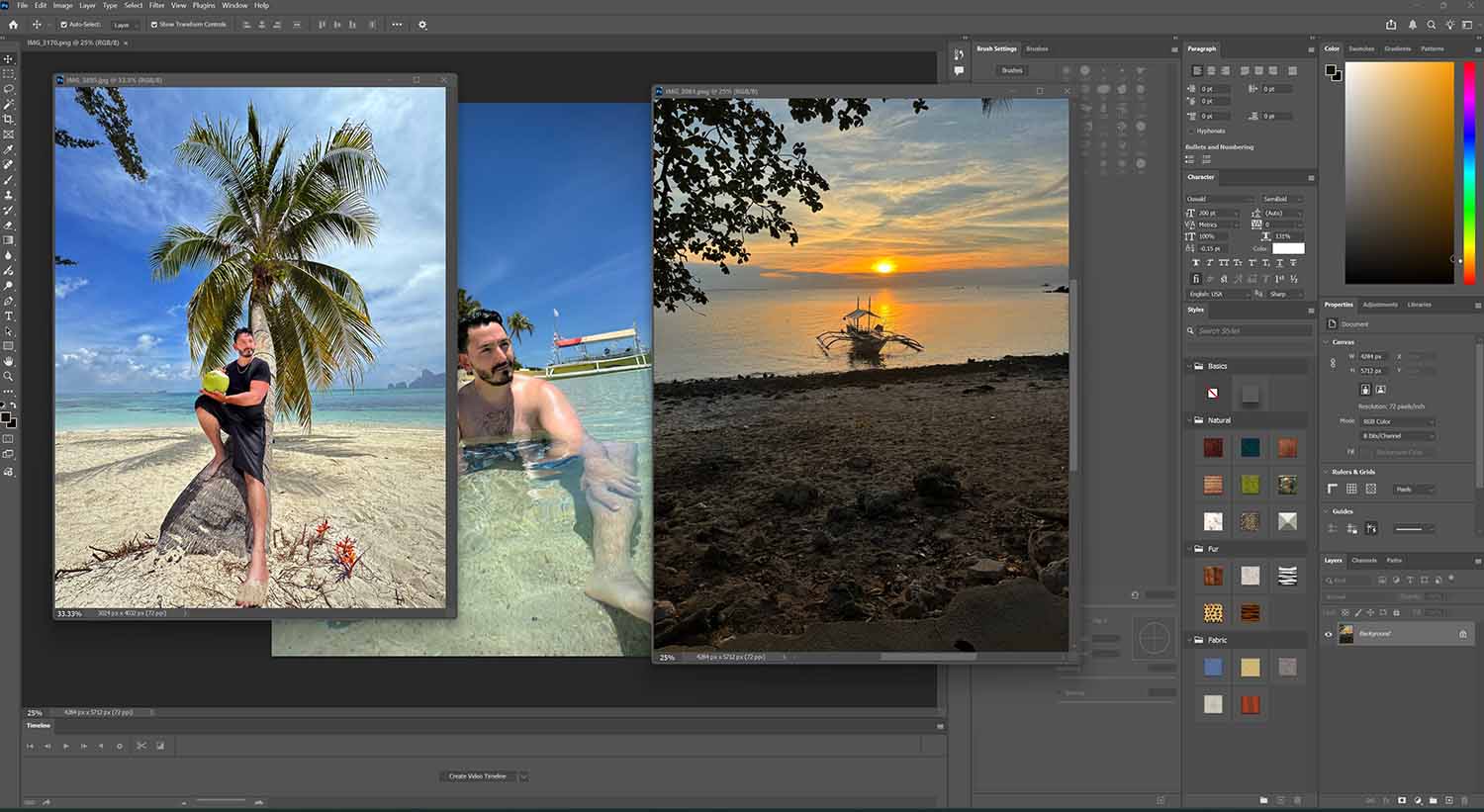Pick the Eyedropper tool
1484x812 pixels.
(x=9, y=150)
